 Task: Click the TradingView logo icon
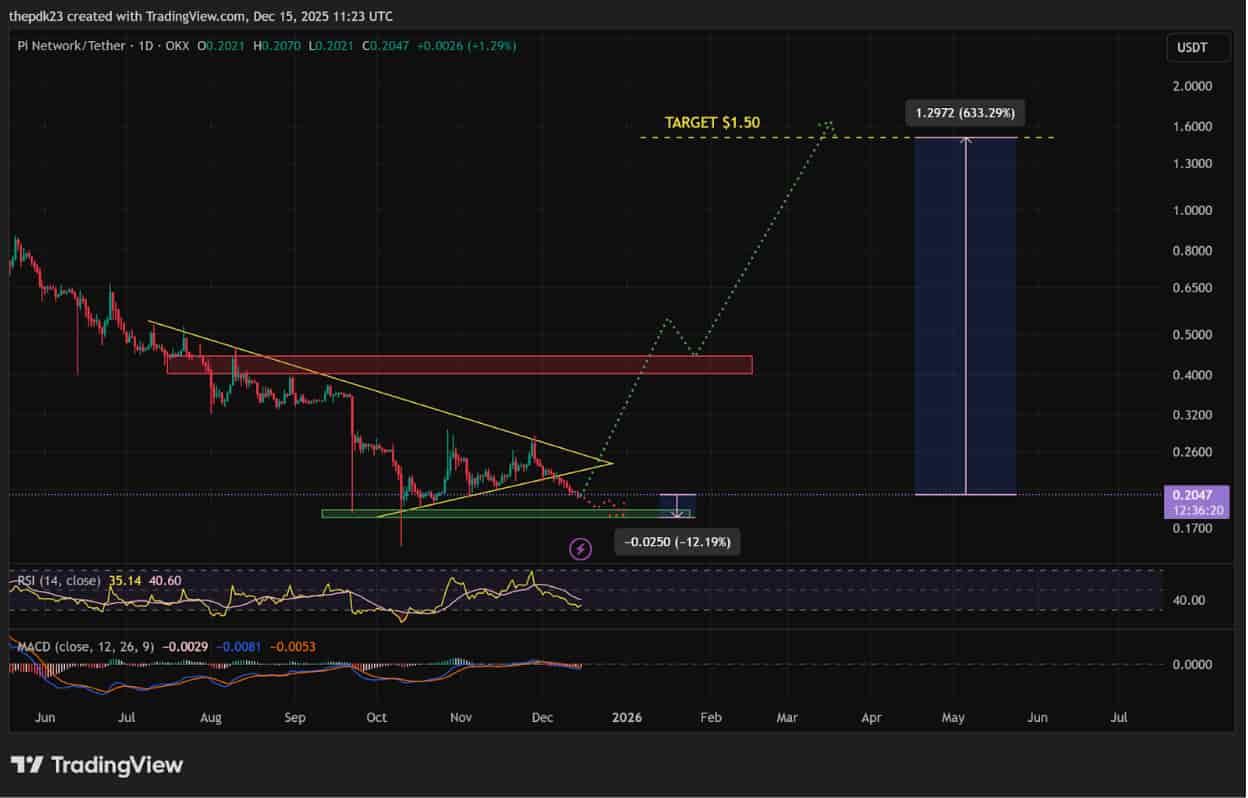coord(27,765)
